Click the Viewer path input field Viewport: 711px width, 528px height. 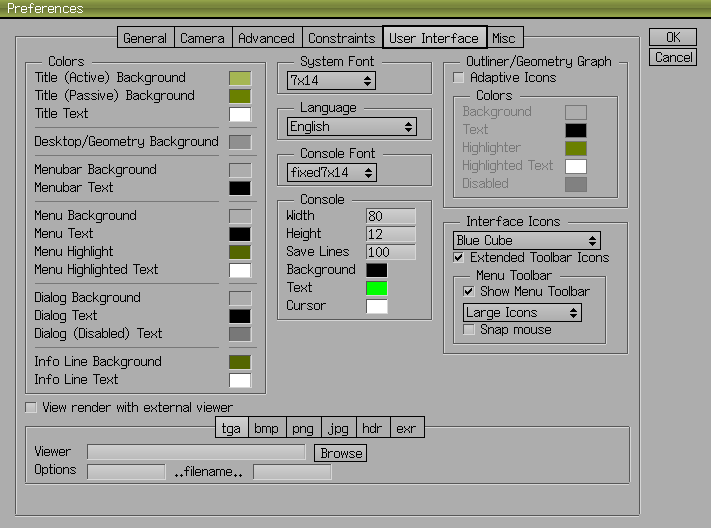[x=196, y=452]
